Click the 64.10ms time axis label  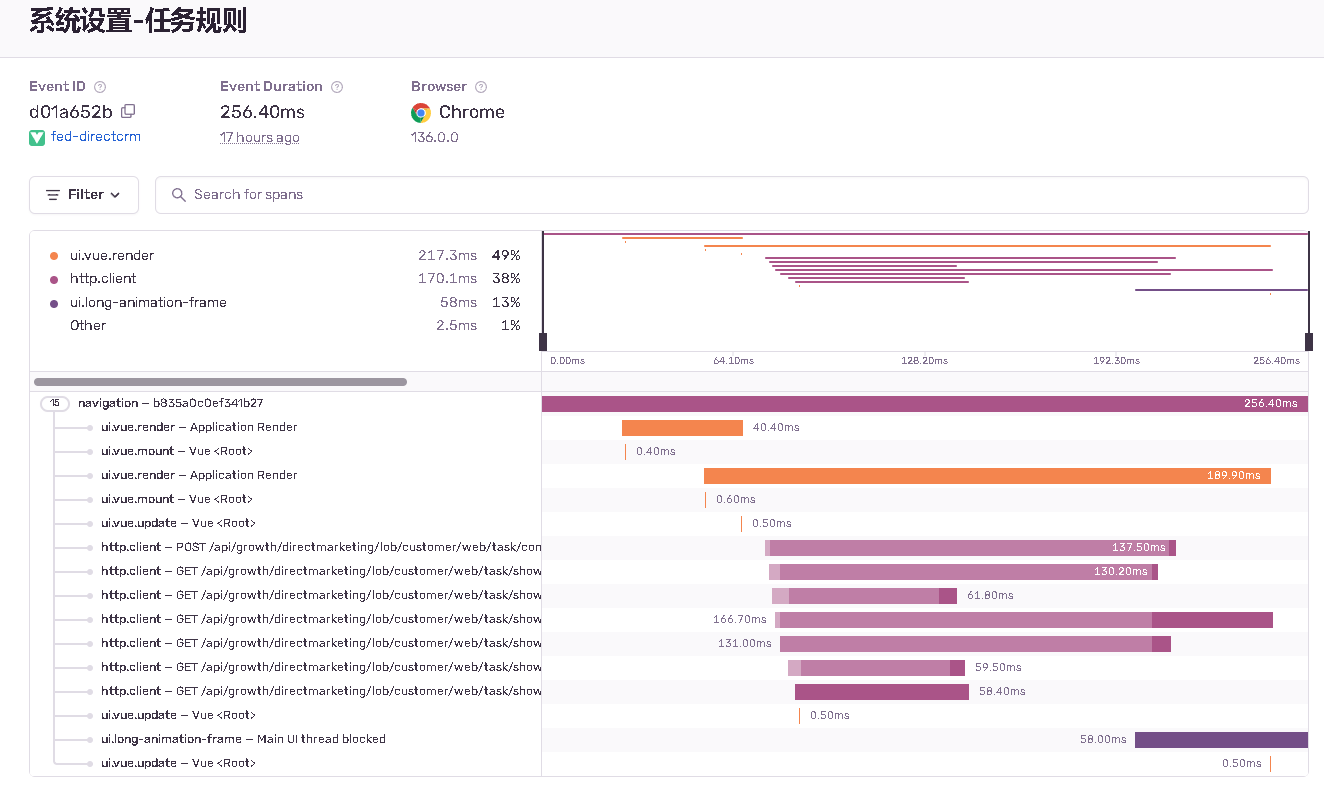tap(734, 361)
